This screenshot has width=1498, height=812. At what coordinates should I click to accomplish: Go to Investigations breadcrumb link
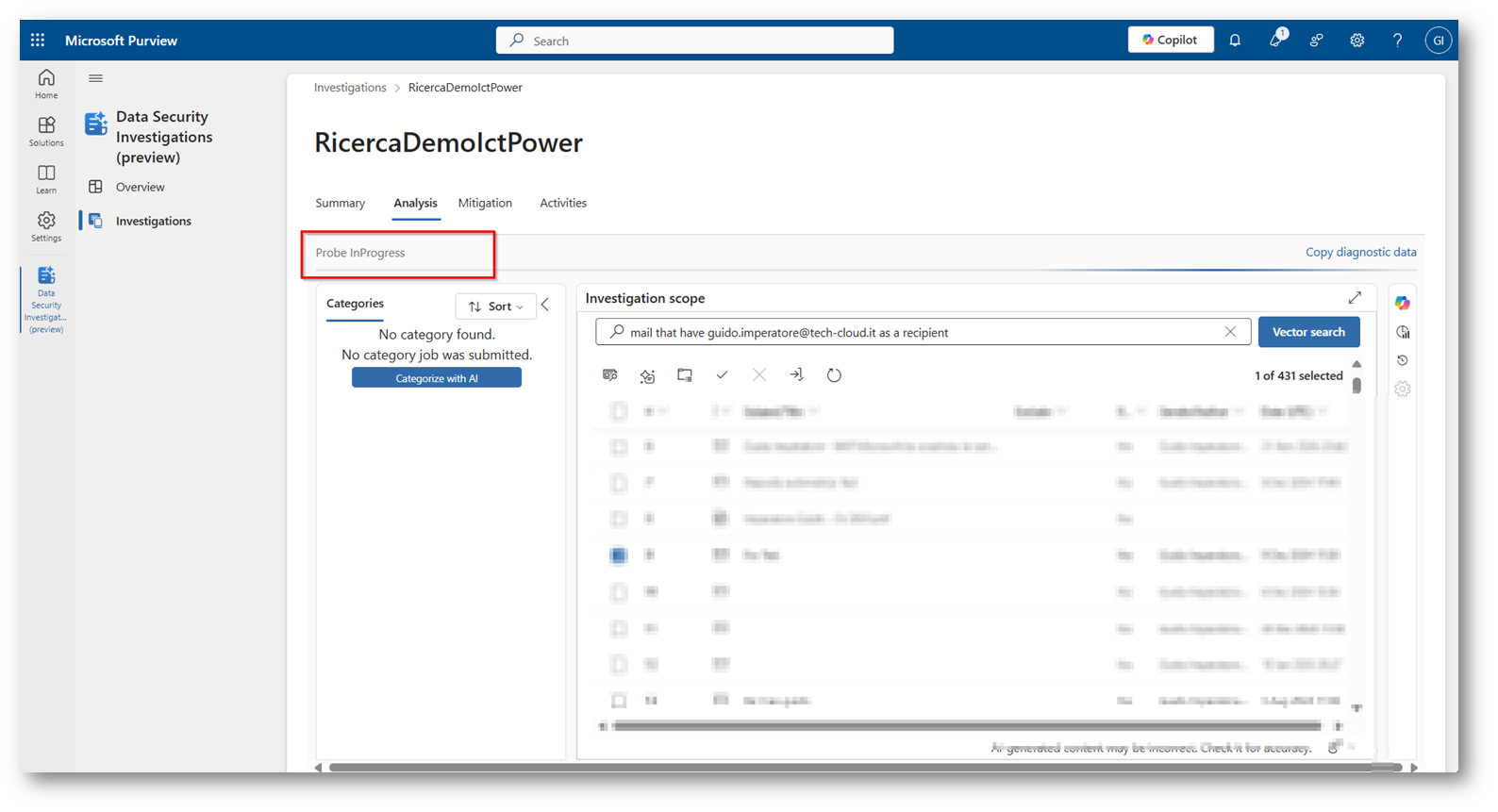point(350,88)
